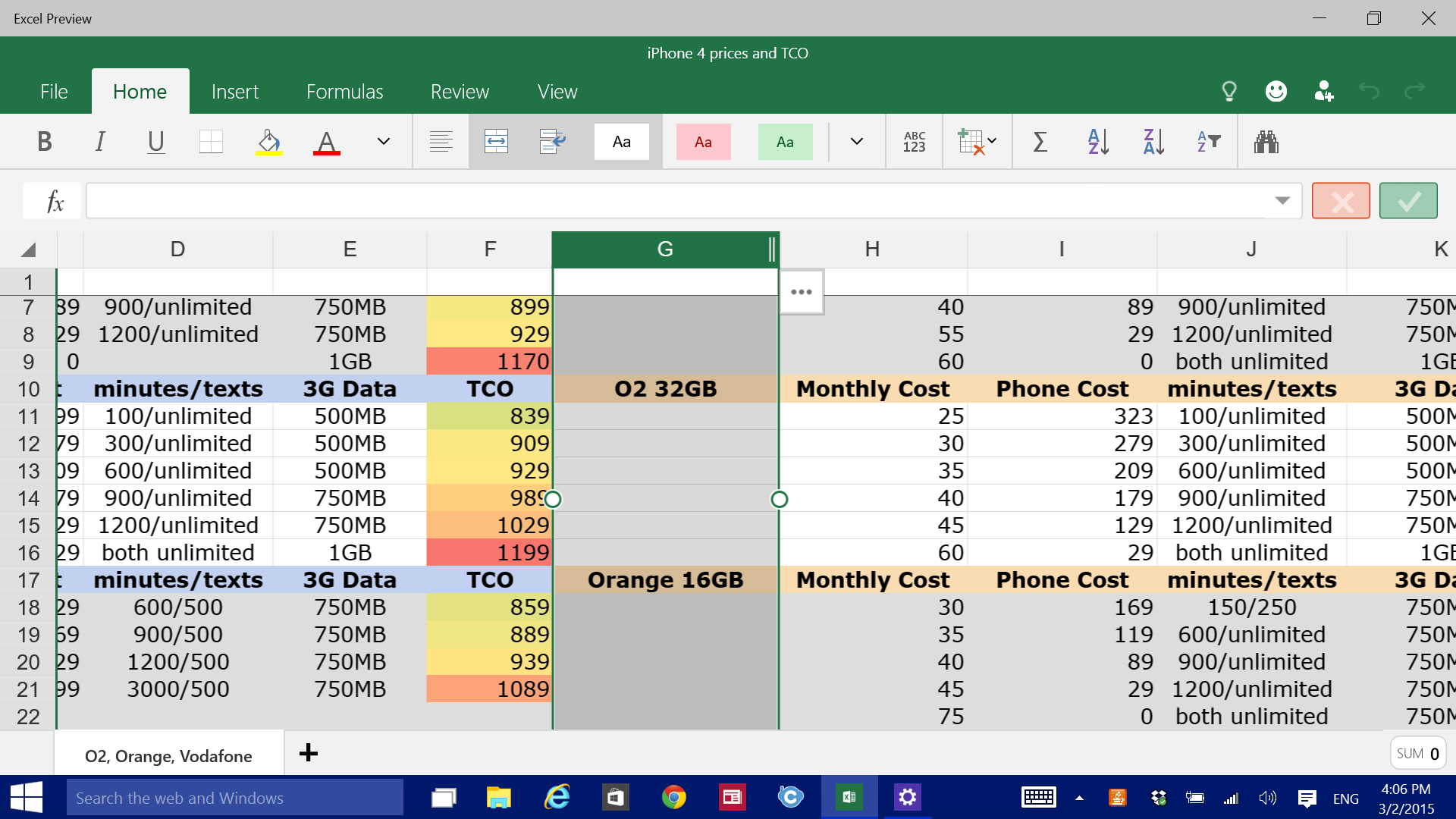Click the fx insert function button
Viewport: 1456px width, 819px height.
pyautogui.click(x=52, y=201)
